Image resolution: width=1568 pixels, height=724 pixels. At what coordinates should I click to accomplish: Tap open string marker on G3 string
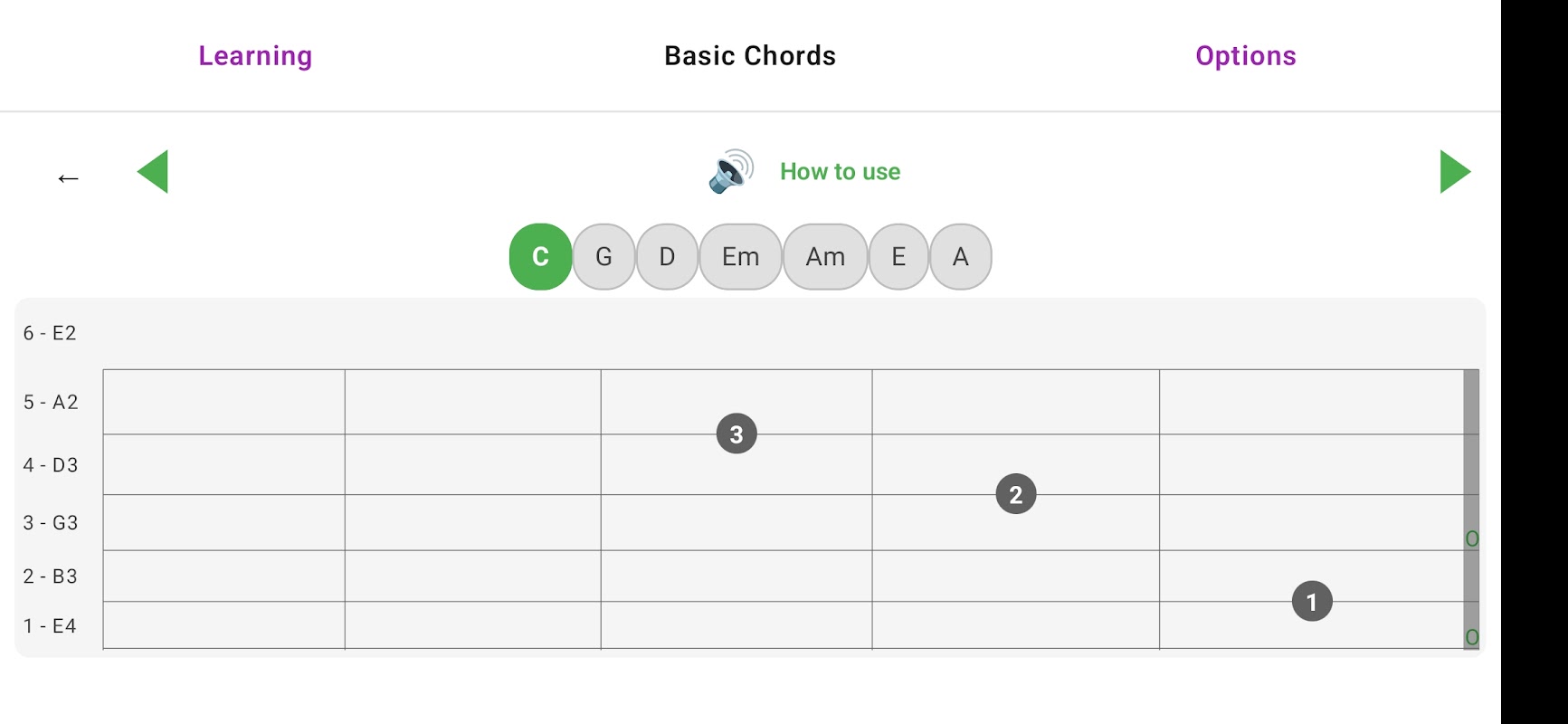(1472, 539)
